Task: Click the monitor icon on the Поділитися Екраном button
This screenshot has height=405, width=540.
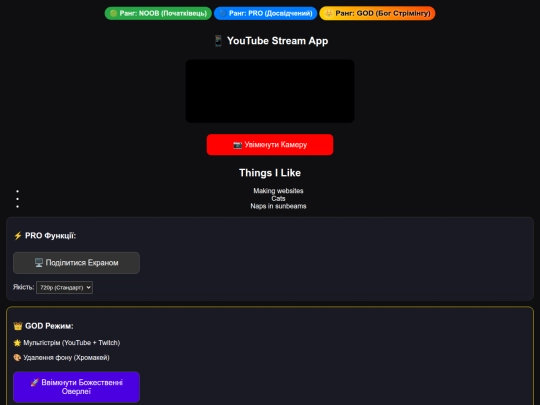Action: pyautogui.click(x=39, y=263)
